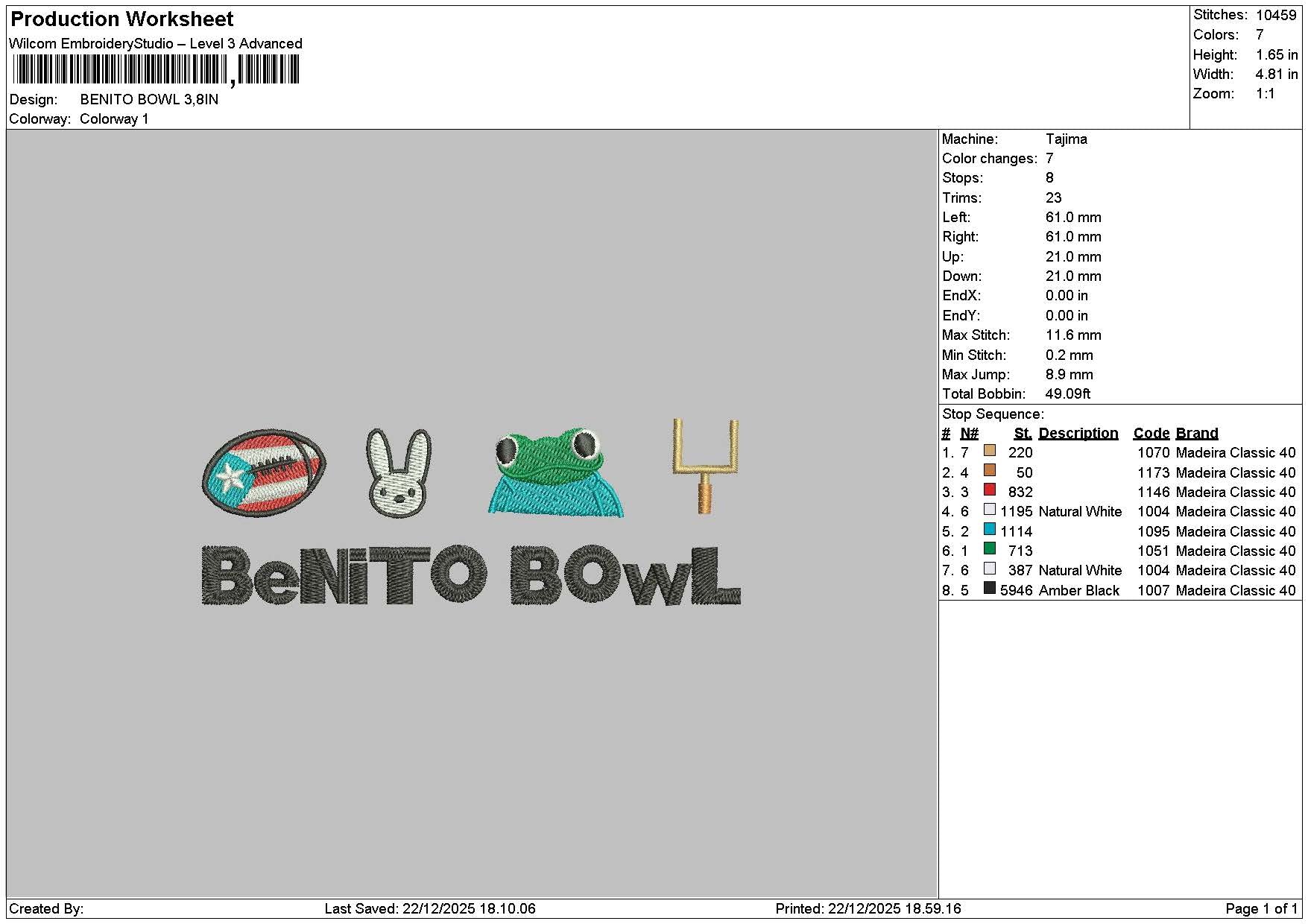1308x924 pixels.
Task: Select the white bunny embroidery motif
Action: pyautogui.click(x=399, y=472)
